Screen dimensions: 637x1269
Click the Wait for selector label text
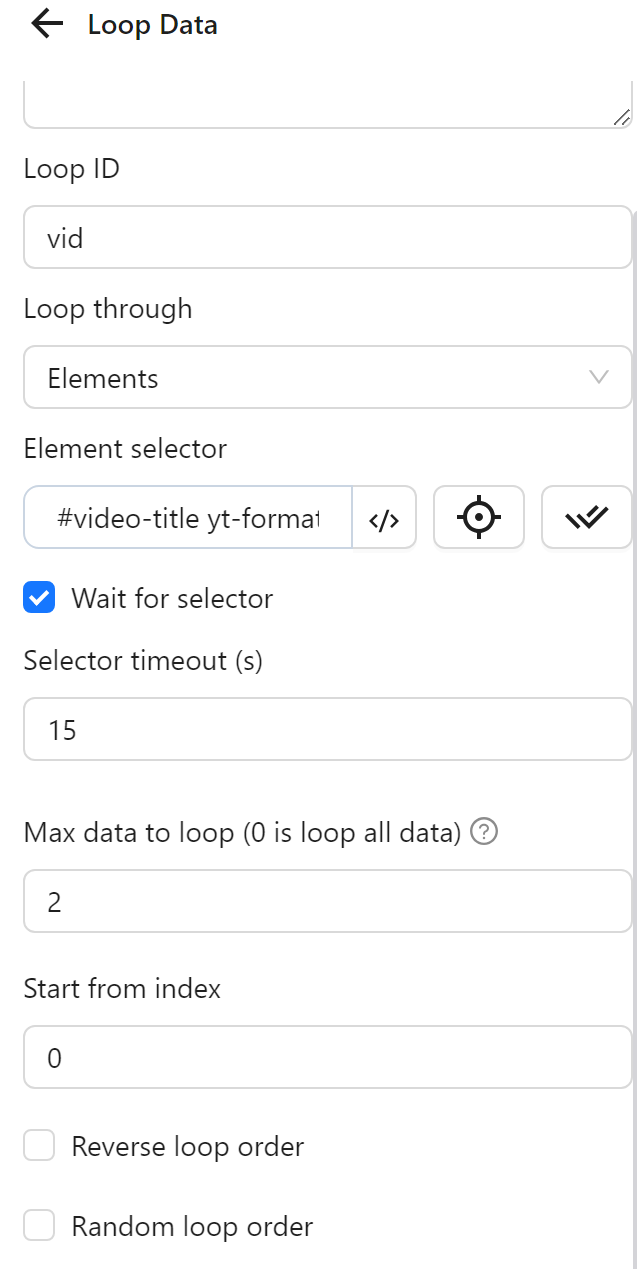coord(172,598)
